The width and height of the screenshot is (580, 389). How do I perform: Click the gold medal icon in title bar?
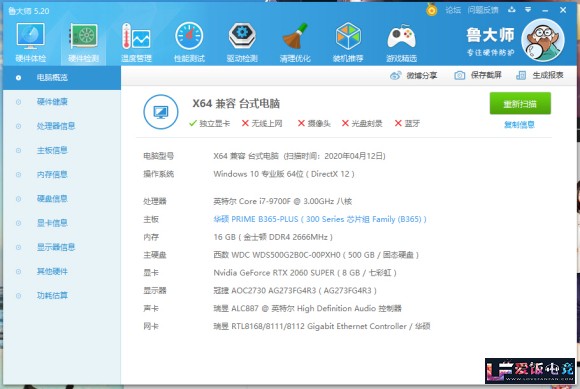click(431, 10)
